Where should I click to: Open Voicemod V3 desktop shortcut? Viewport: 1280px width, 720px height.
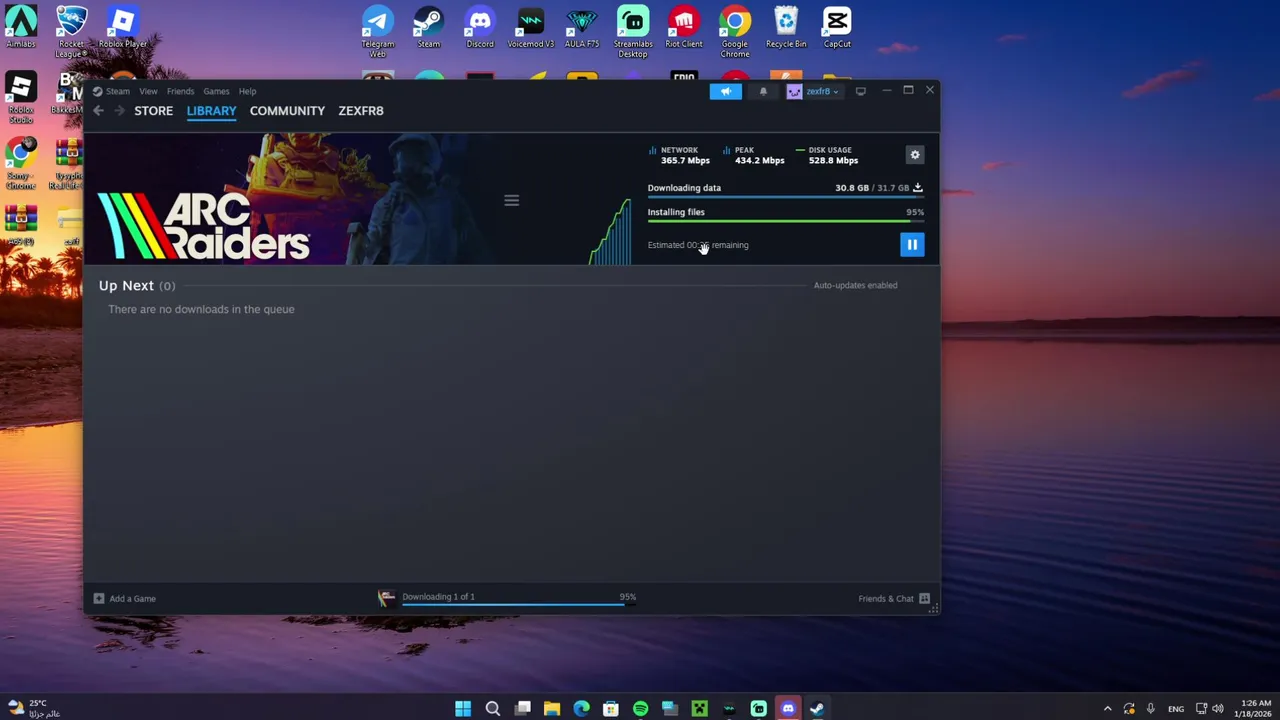(531, 28)
